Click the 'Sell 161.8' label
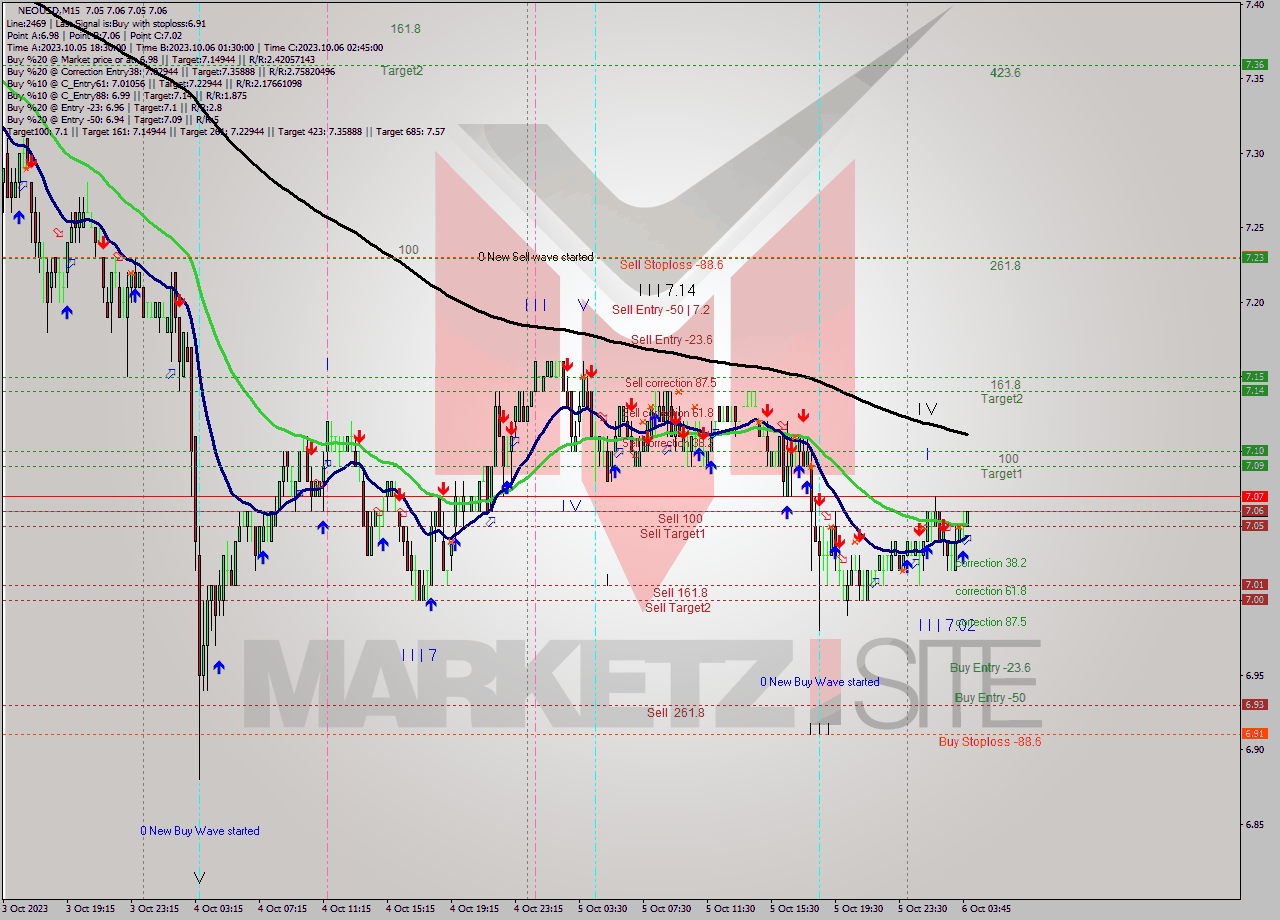 (x=680, y=592)
